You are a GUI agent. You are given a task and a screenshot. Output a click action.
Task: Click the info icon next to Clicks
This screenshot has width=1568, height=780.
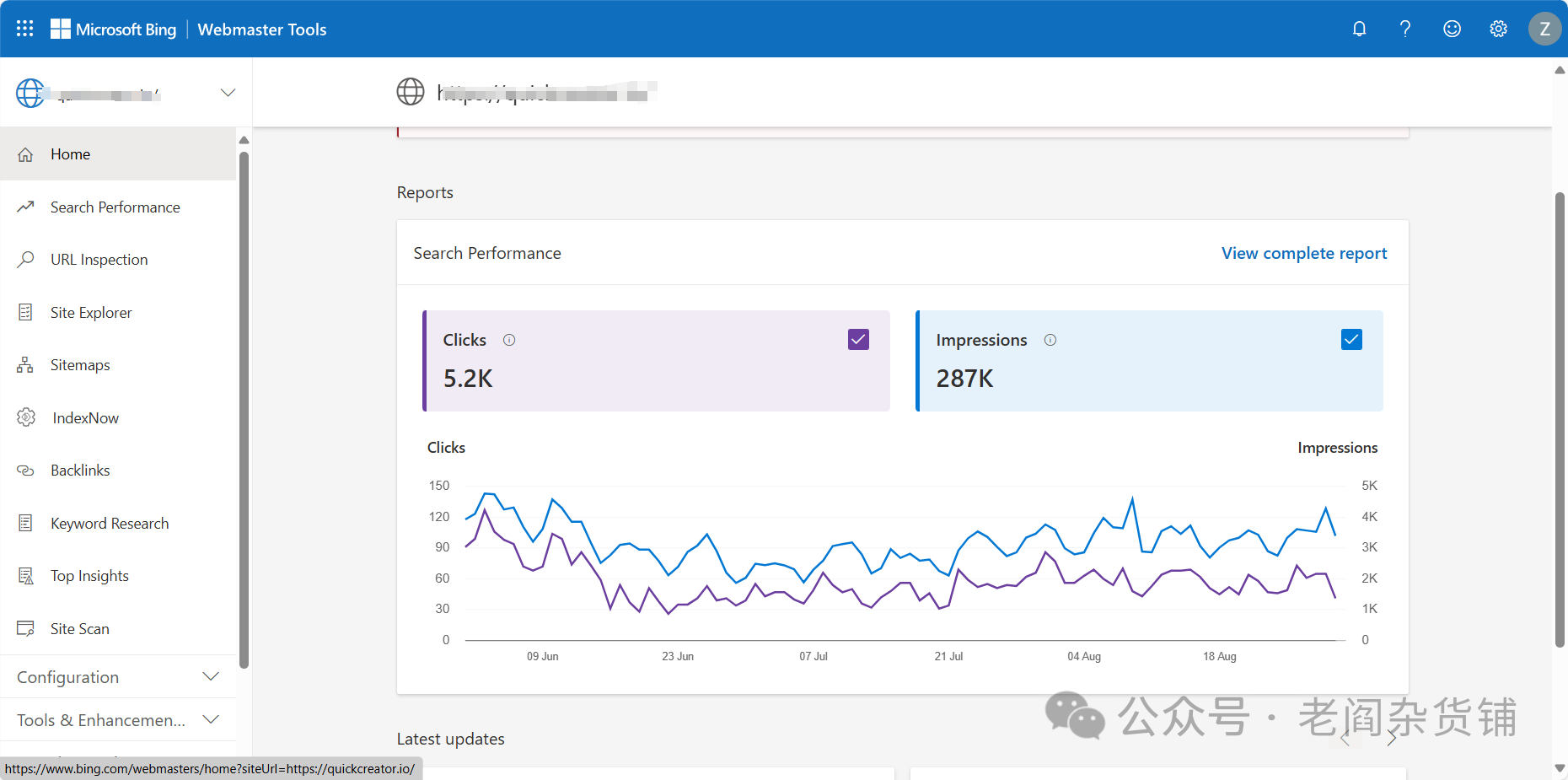[x=509, y=340]
